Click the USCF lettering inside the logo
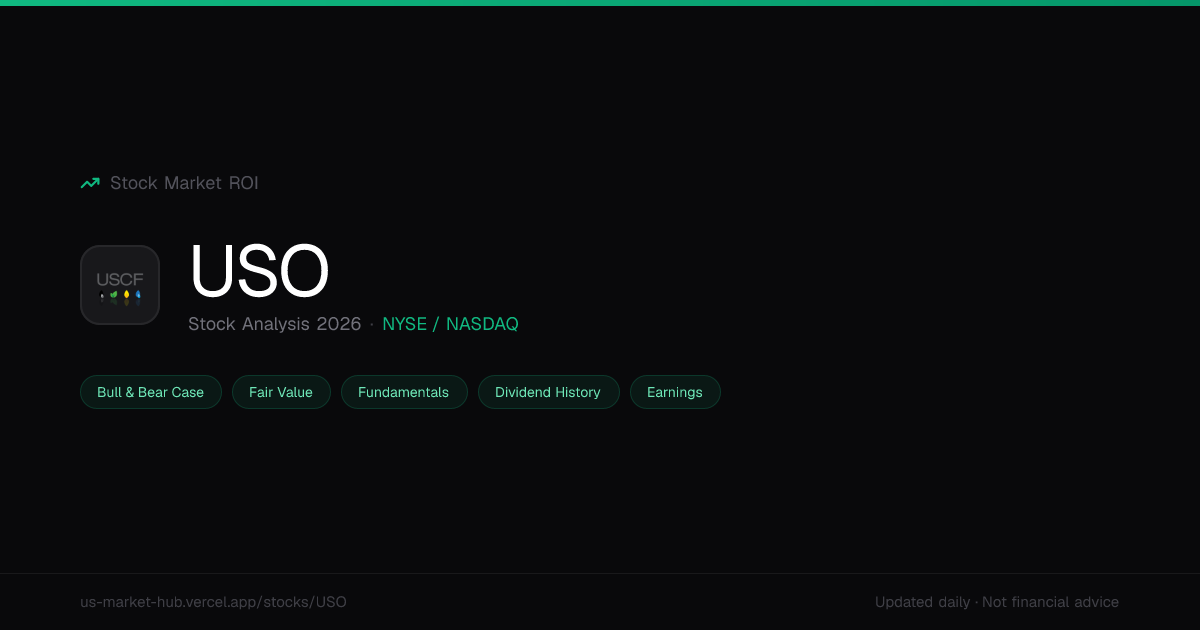Image resolution: width=1200 pixels, height=630 pixels. (120, 280)
